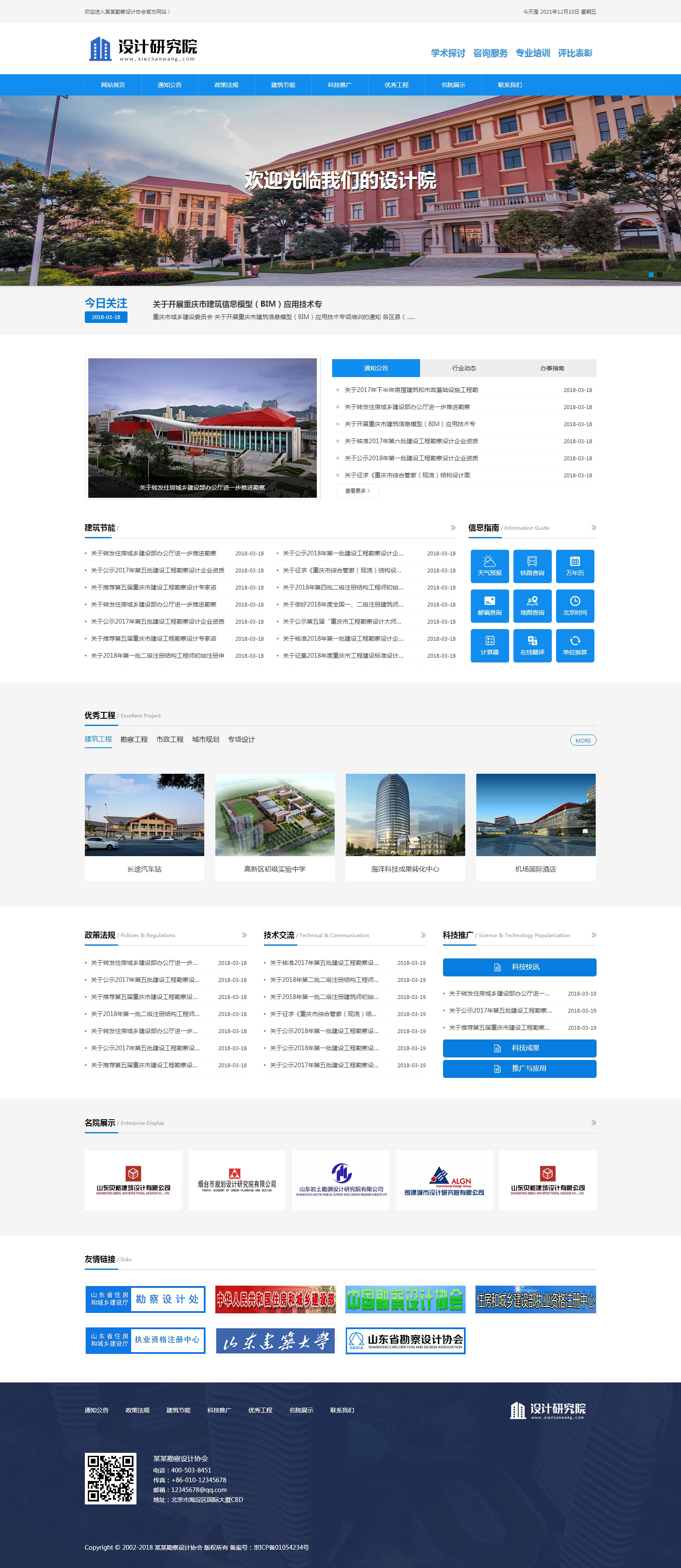Expand 技术交流 section with its double chevron
Image resolution: width=681 pixels, height=1568 pixels.
[423, 935]
